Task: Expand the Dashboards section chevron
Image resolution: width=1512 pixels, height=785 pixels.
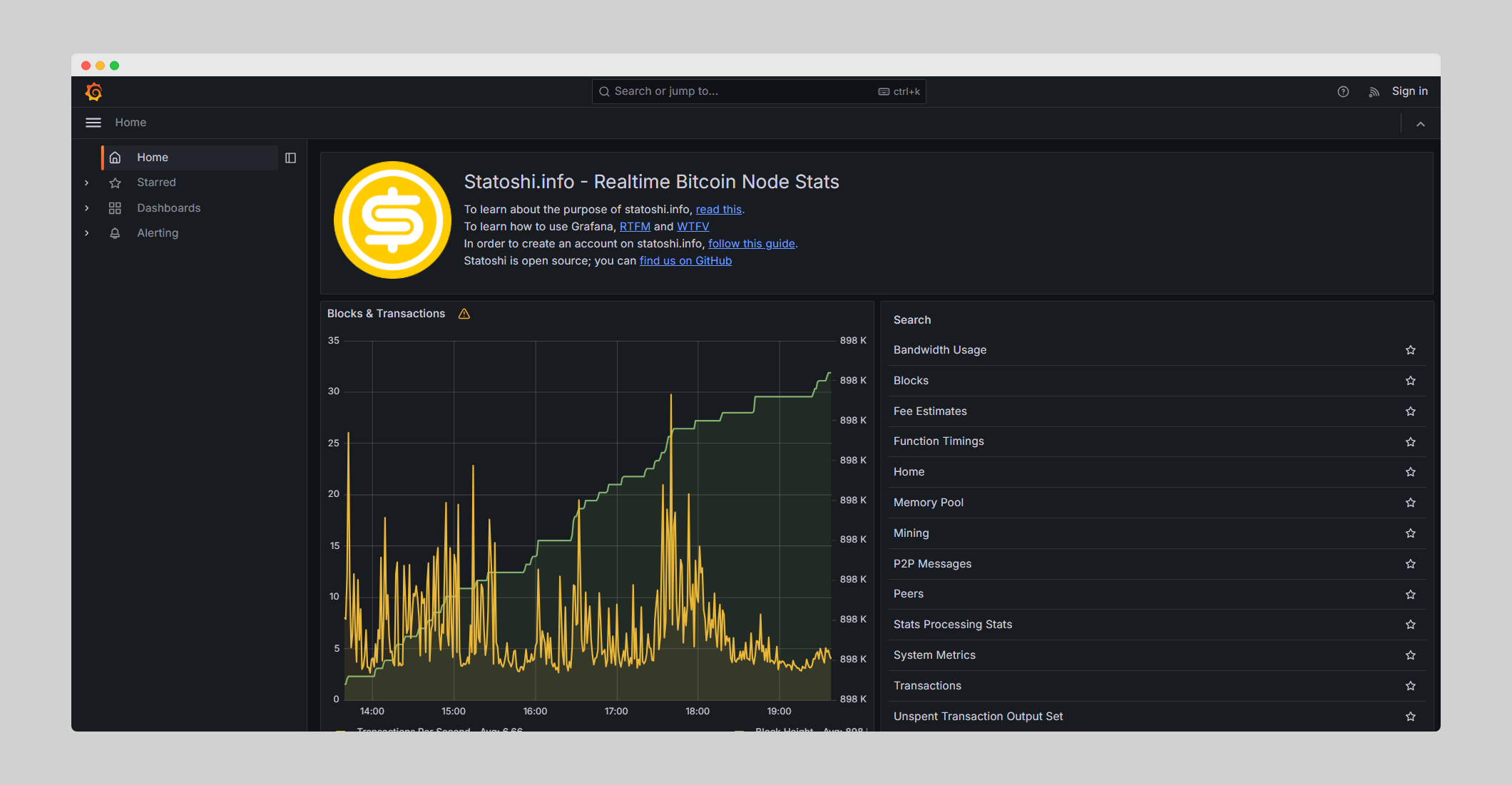Action: pyautogui.click(x=87, y=208)
